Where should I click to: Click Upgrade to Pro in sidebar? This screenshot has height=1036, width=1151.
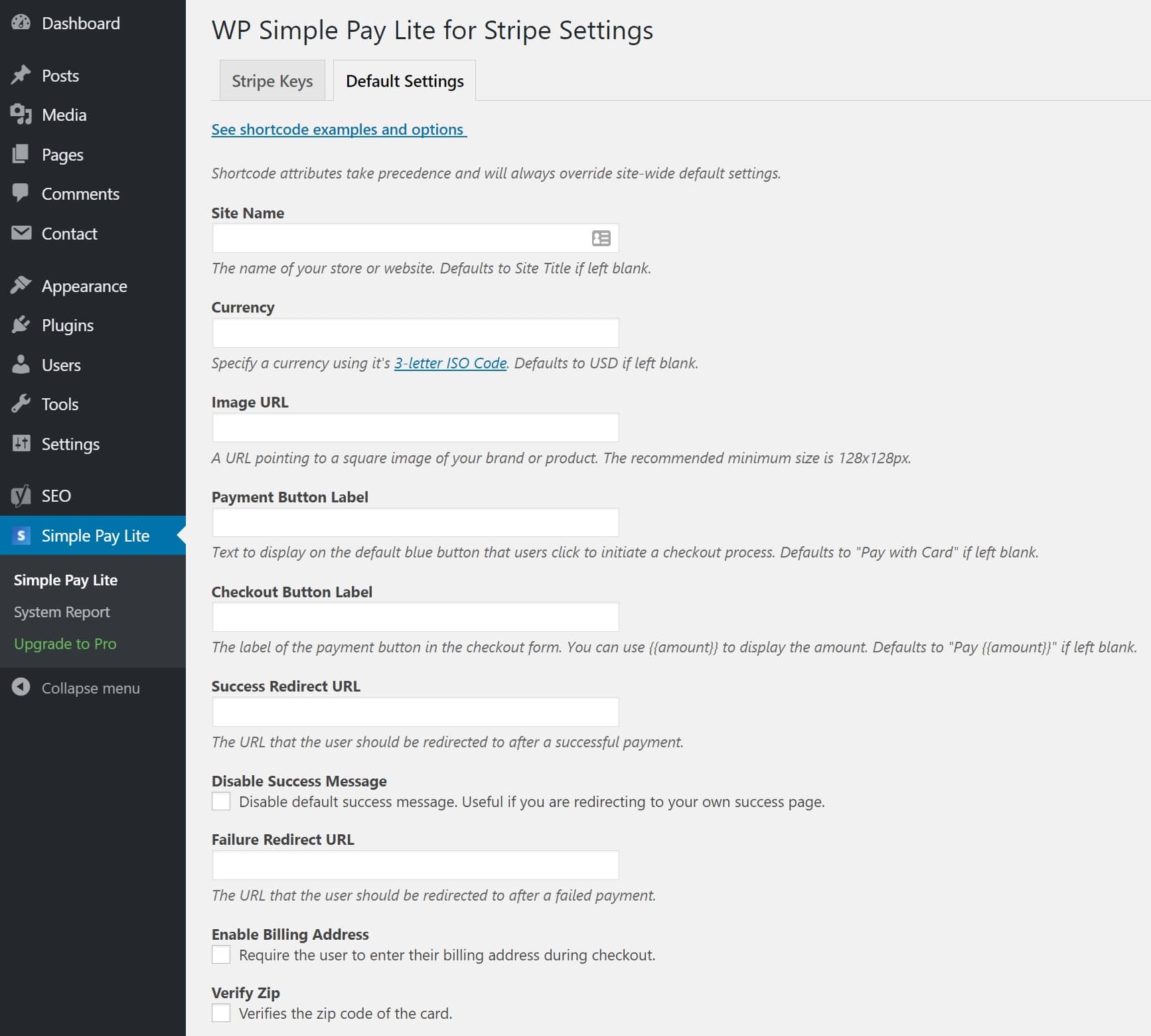(x=64, y=643)
